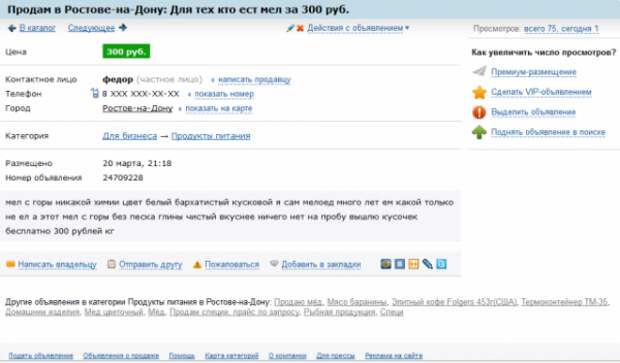Add listing via 'Добавить в закладки'
This screenshot has width=620, height=363.
pyautogui.click(x=321, y=265)
